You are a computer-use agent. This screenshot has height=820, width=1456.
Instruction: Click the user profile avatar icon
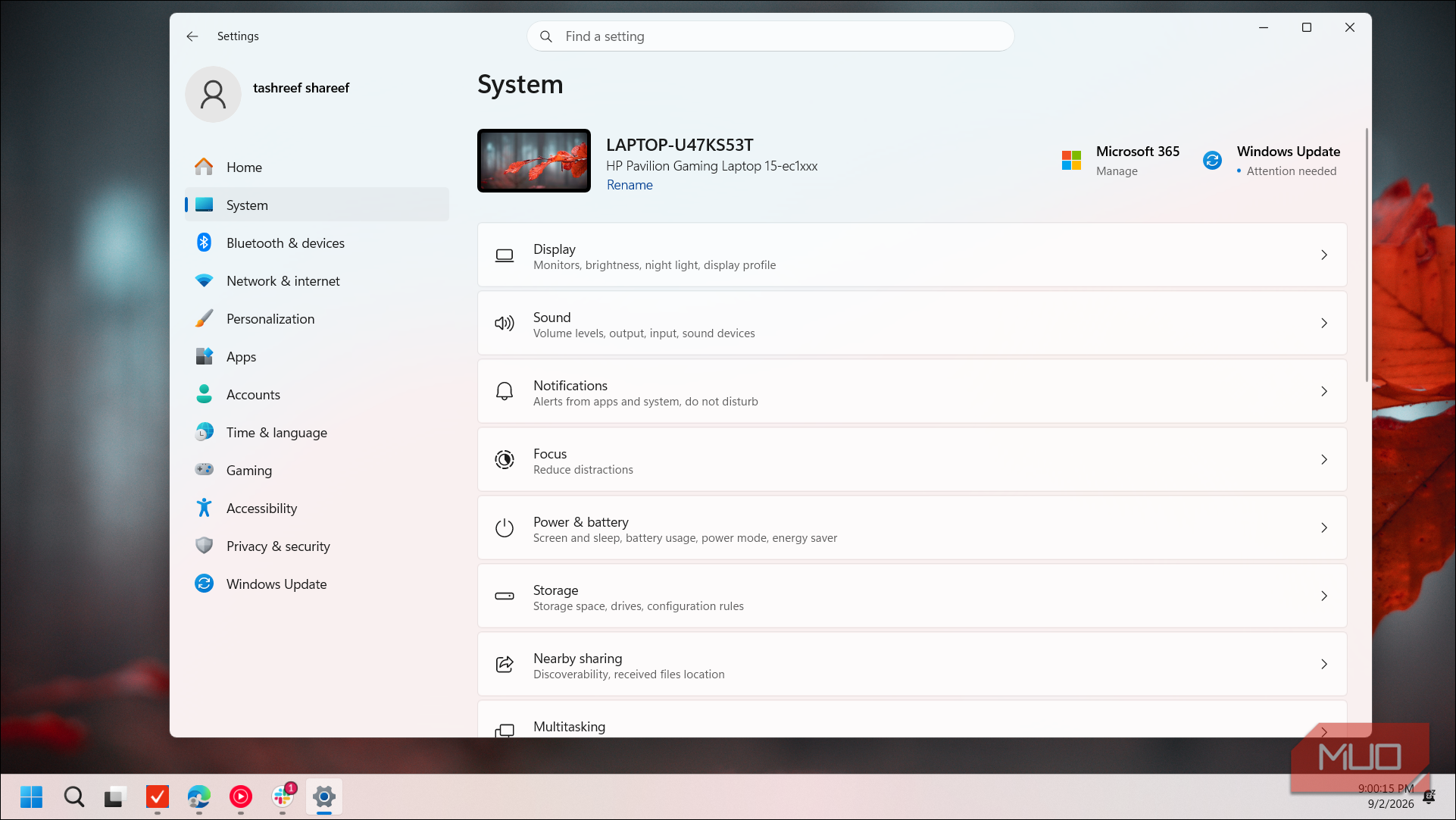213,94
